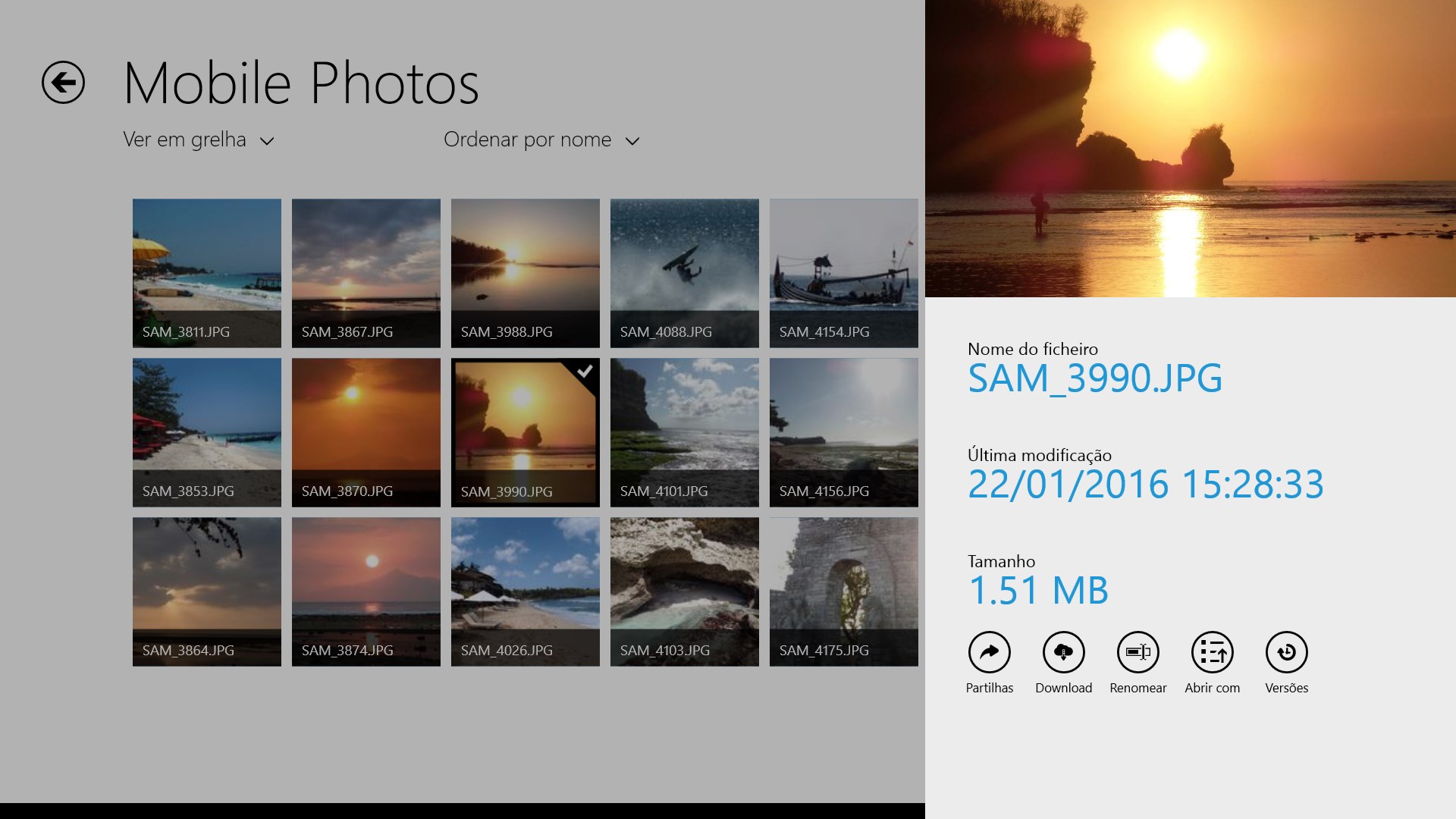The height and width of the screenshot is (819, 1456).
Task: Click the Versões history icon
Action: point(1286,652)
